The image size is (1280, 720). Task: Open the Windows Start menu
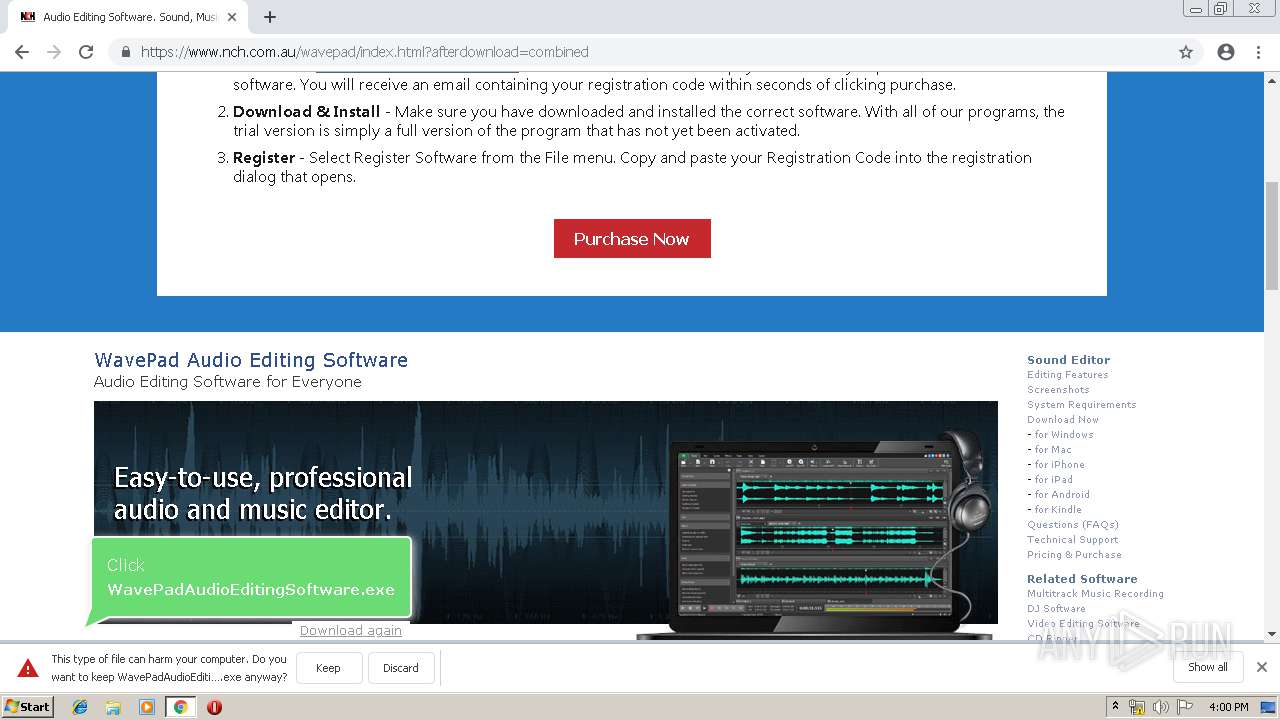(x=27, y=707)
